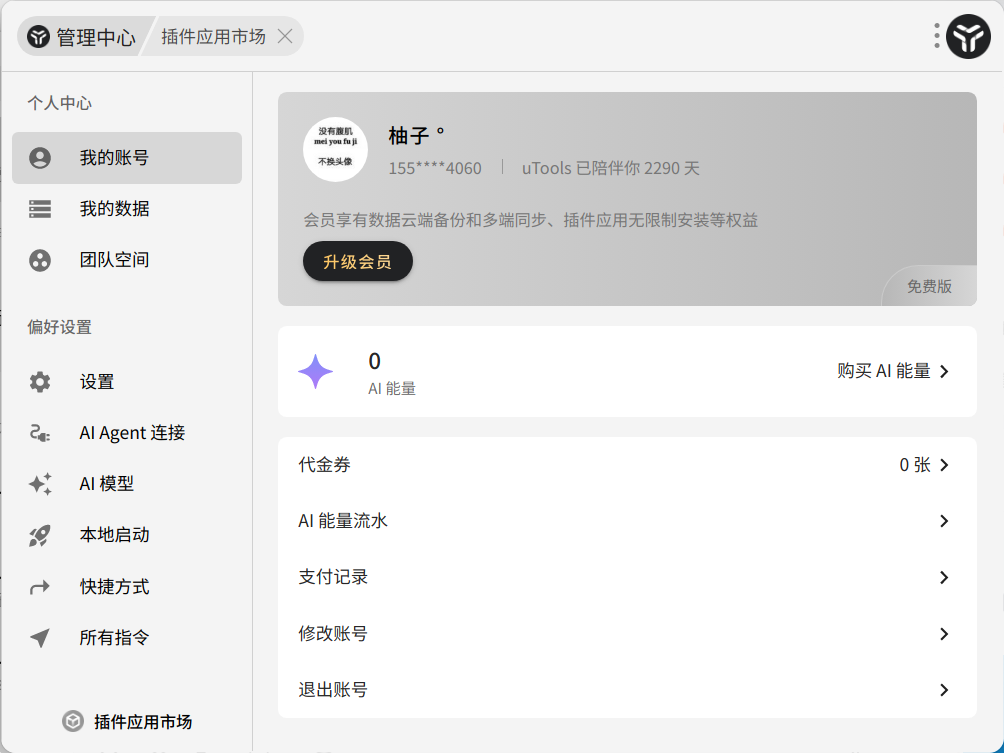Click the uTools 已陪伴你 2290 天 text
This screenshot has height=753, width=1004.
pos(610,168)
